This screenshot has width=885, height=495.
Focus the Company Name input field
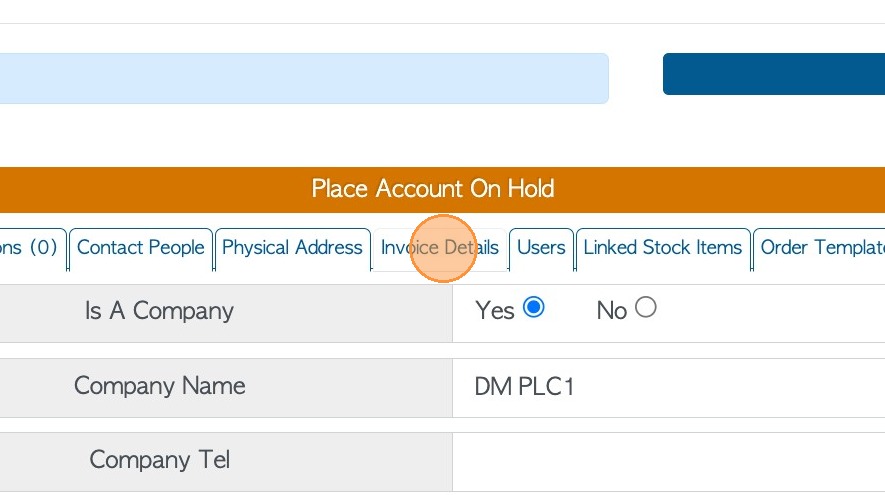[x=668, y=386]
